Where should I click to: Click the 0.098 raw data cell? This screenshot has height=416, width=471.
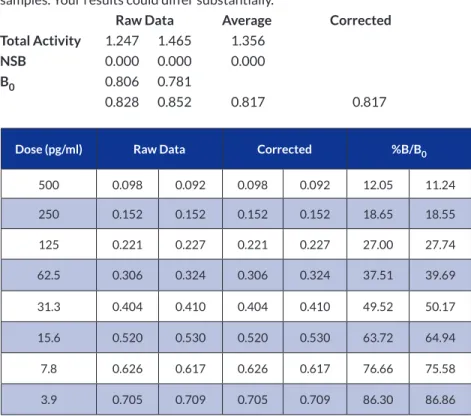127,184
